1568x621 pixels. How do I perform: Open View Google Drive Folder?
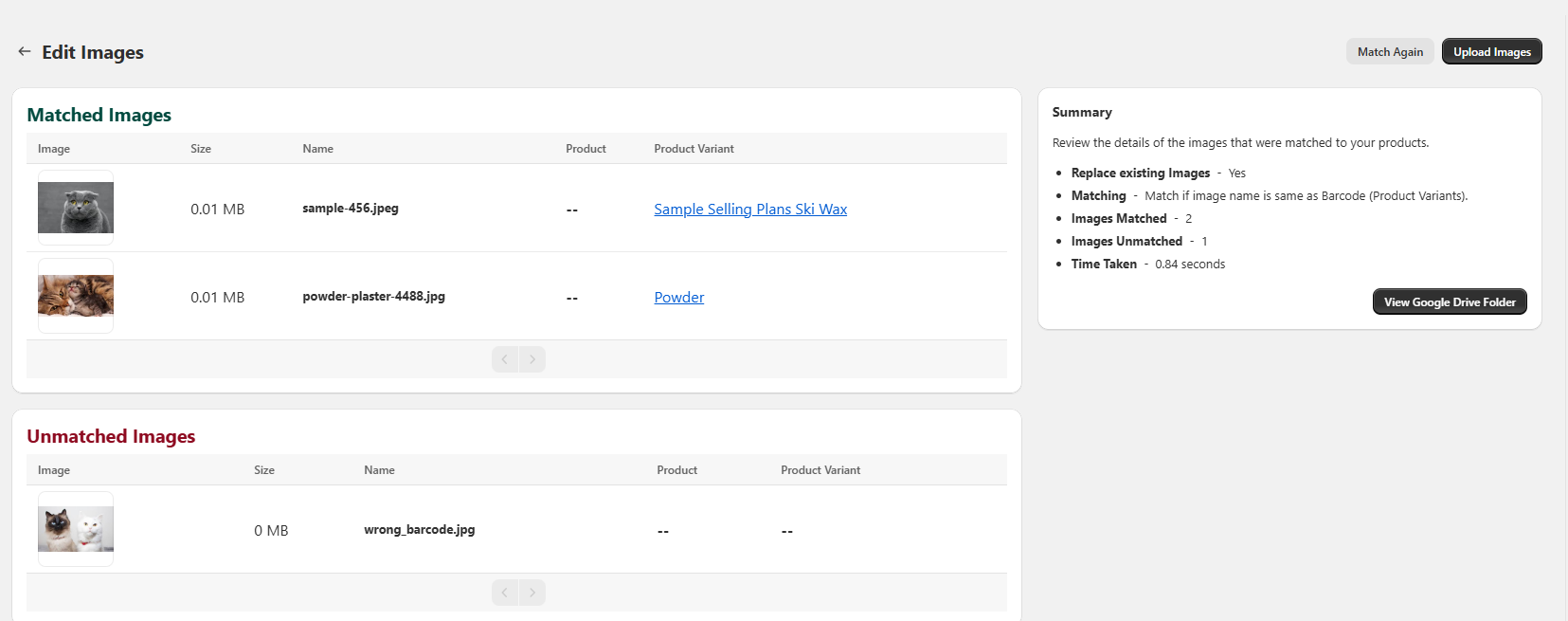[x=1449, y=302]
